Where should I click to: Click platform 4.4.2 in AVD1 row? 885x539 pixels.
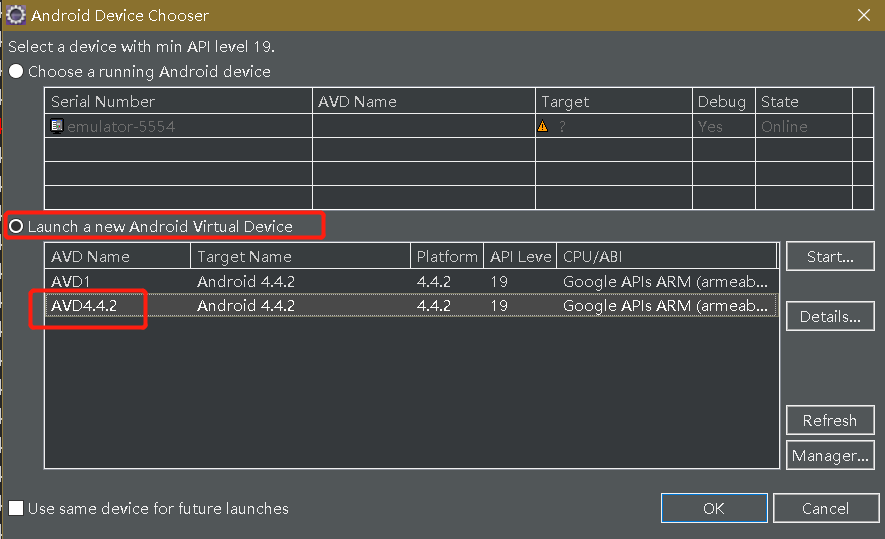433,281
